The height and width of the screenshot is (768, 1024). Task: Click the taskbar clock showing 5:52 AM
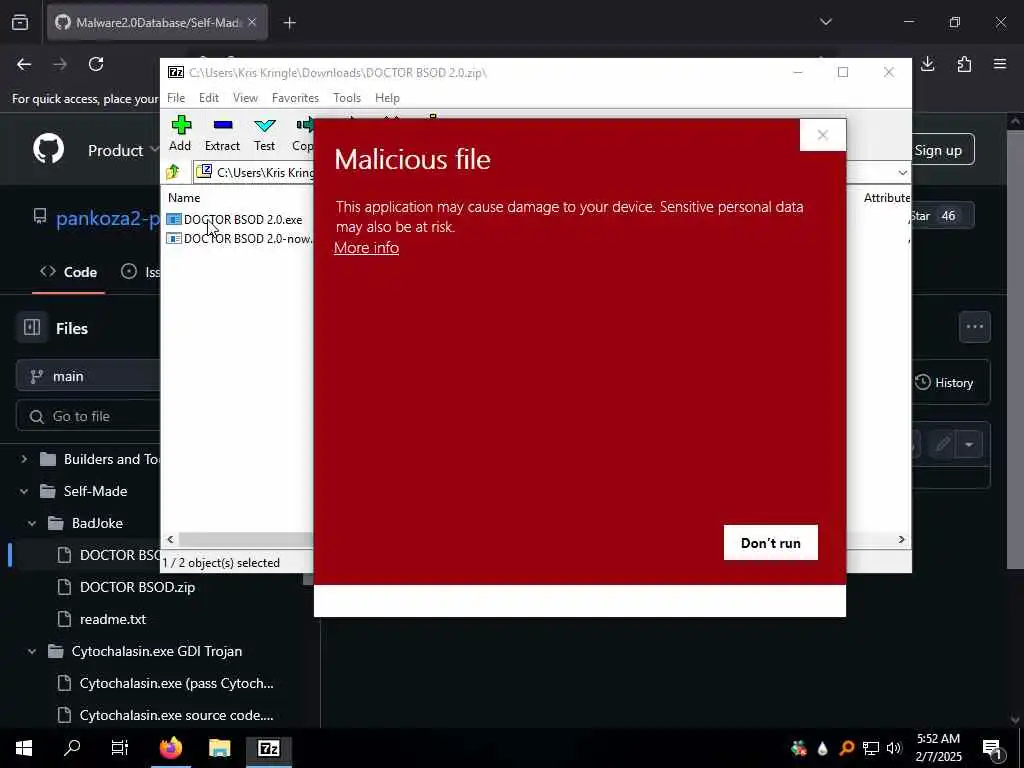click(x=938, y=748)
